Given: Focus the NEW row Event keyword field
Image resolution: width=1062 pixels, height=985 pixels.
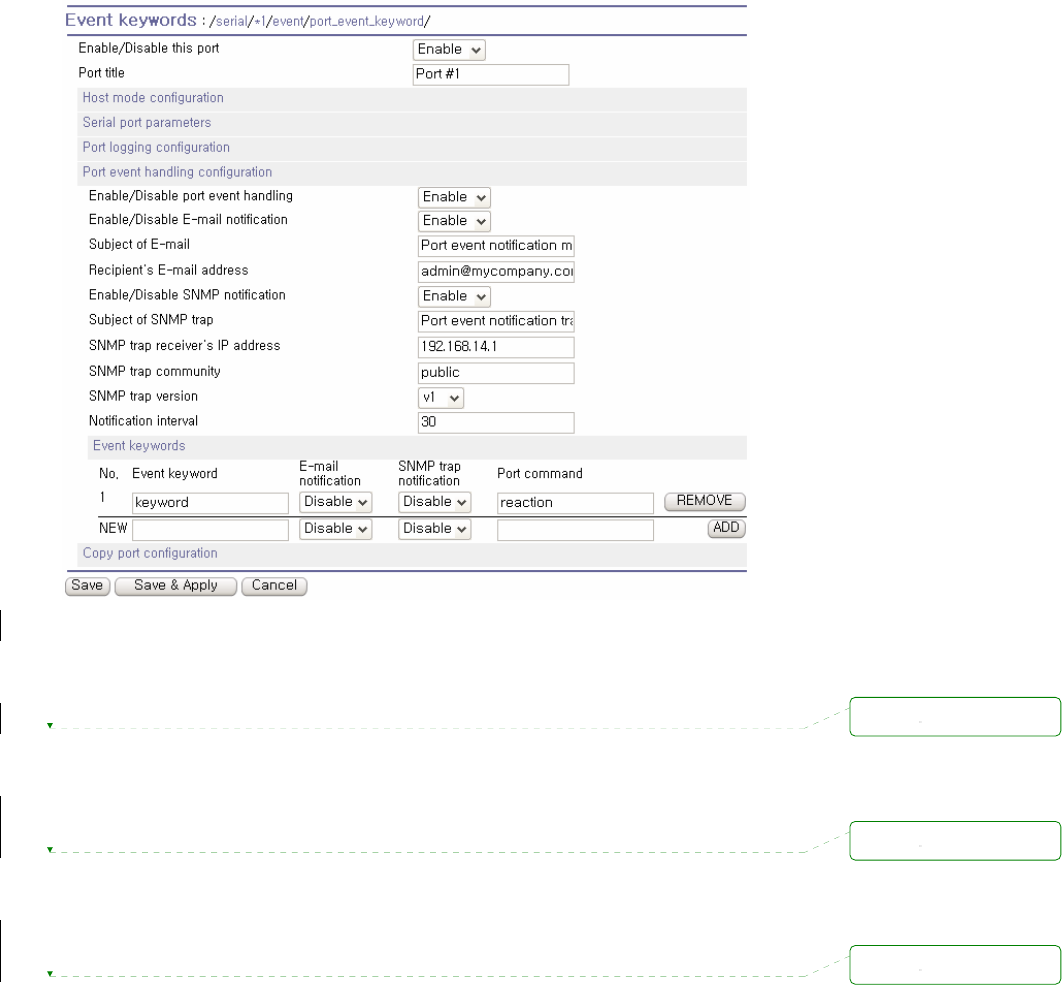Looking at the screenshot, I should [210, 530].
